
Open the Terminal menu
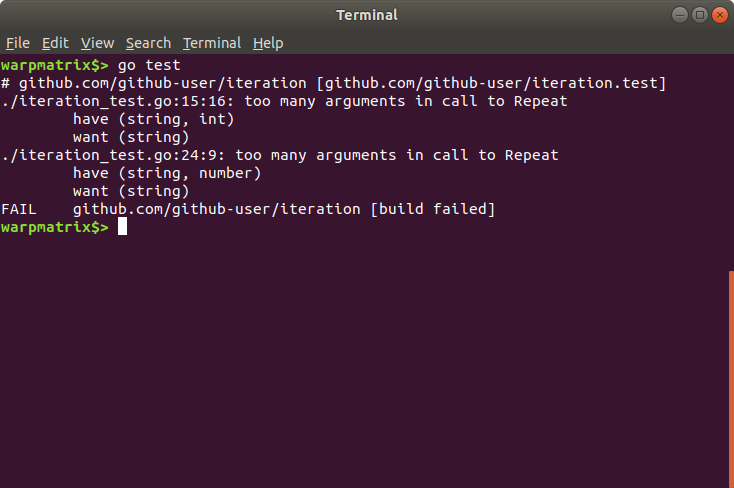pos(212,43)
